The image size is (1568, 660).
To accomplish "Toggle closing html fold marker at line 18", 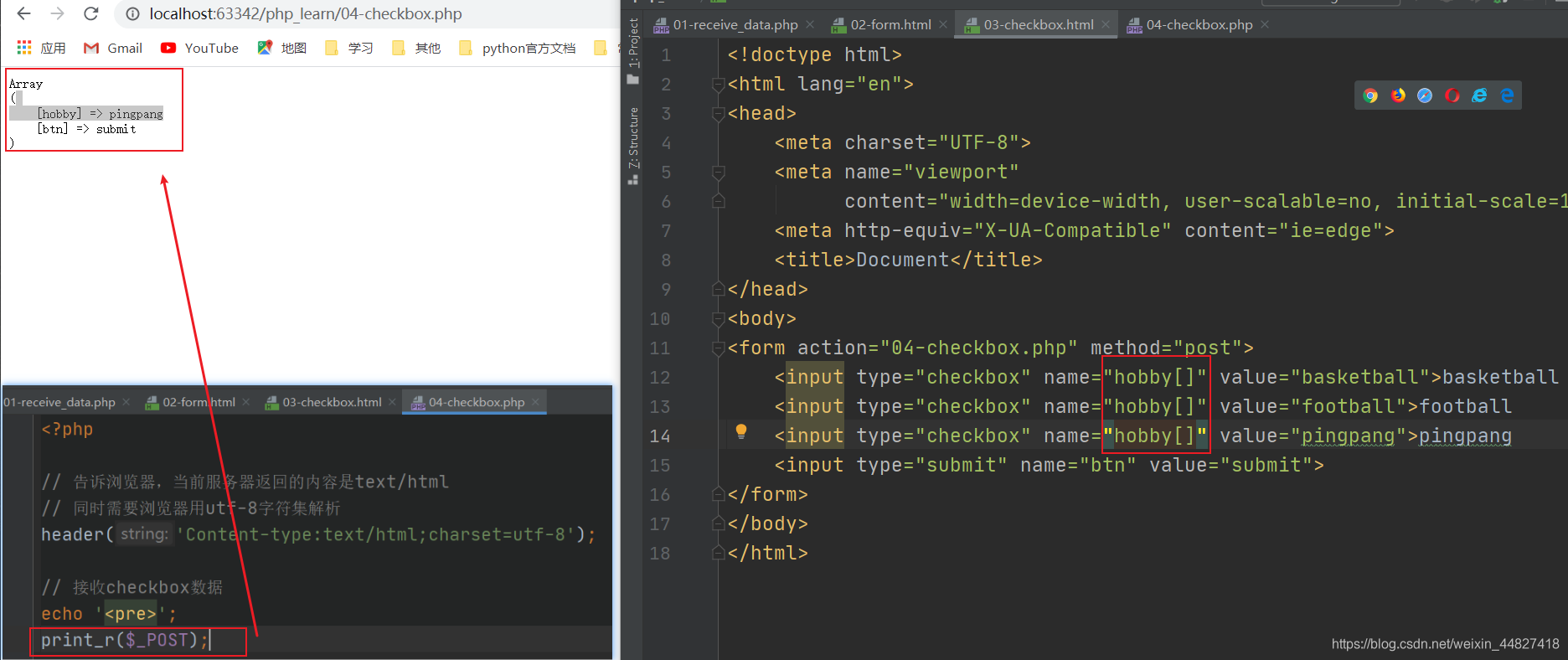I will pos(718,554).
